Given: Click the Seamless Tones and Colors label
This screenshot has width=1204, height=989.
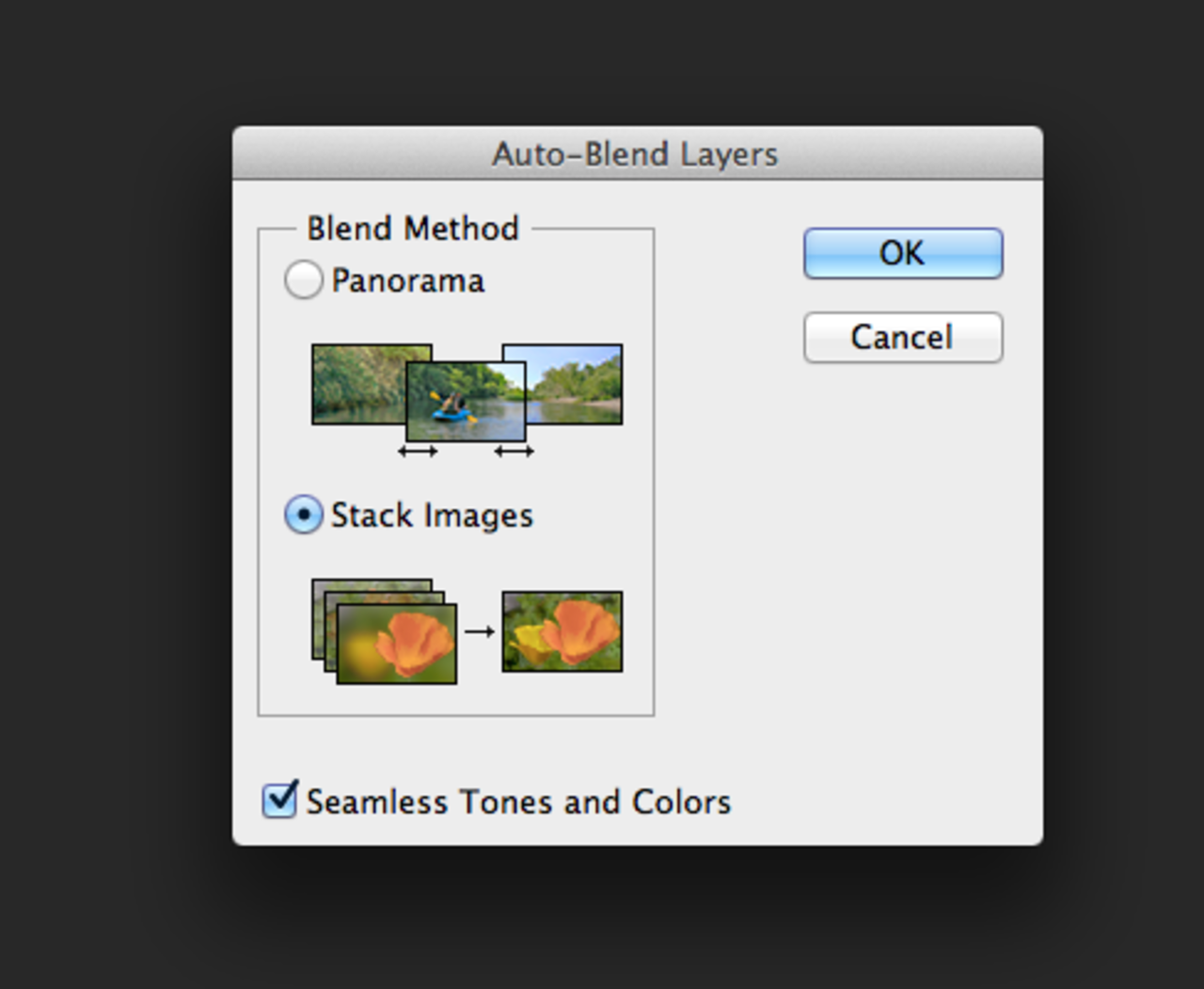Looking at the screenshot, I should (x=518, y=802).
